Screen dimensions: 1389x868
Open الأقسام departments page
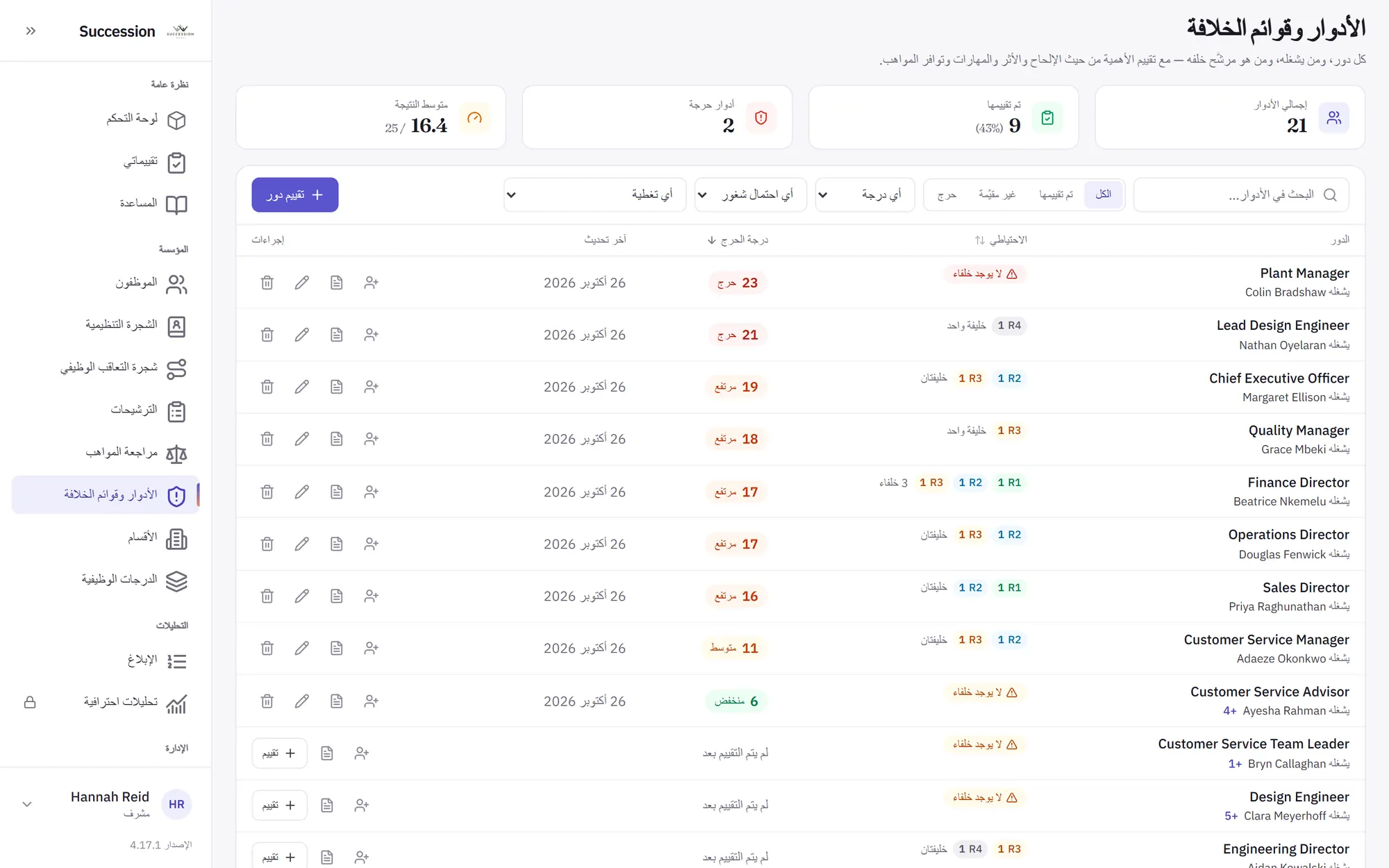156,538
